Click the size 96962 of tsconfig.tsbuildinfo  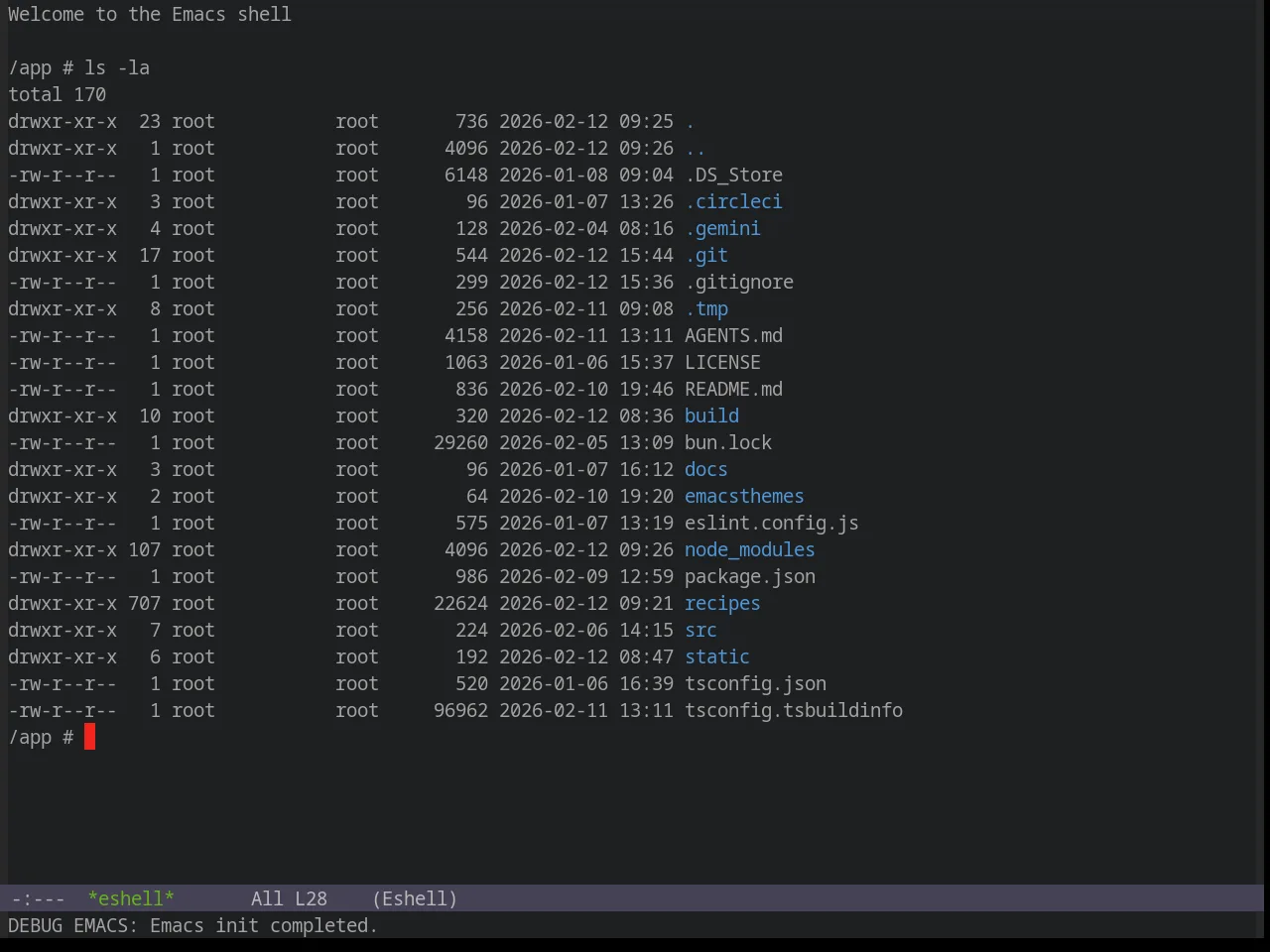(x=460, y=710)
